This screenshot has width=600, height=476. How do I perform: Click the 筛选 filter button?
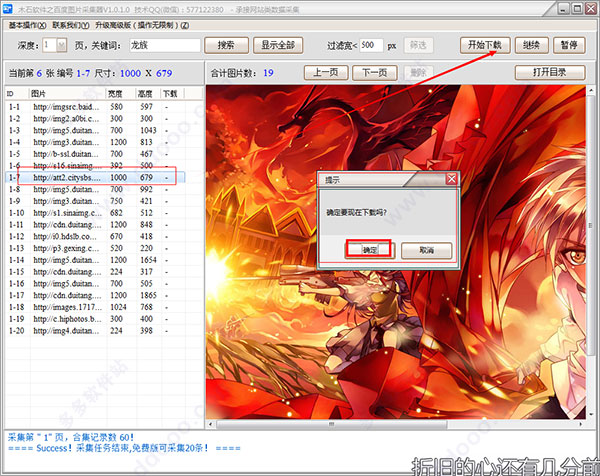(418, 46)
